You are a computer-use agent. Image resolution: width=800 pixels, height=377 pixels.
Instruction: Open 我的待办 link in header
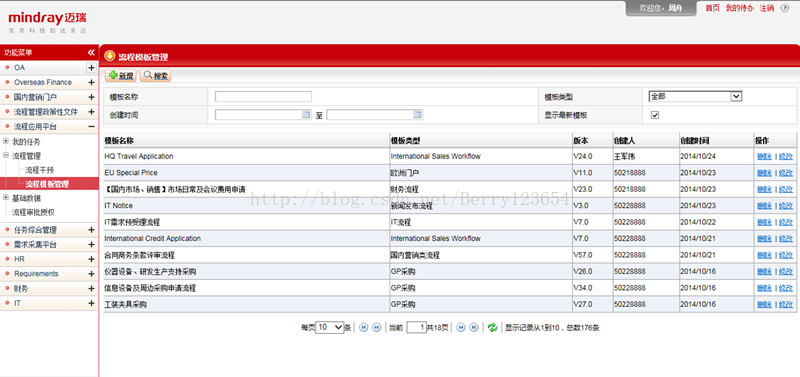click(739, 8)
